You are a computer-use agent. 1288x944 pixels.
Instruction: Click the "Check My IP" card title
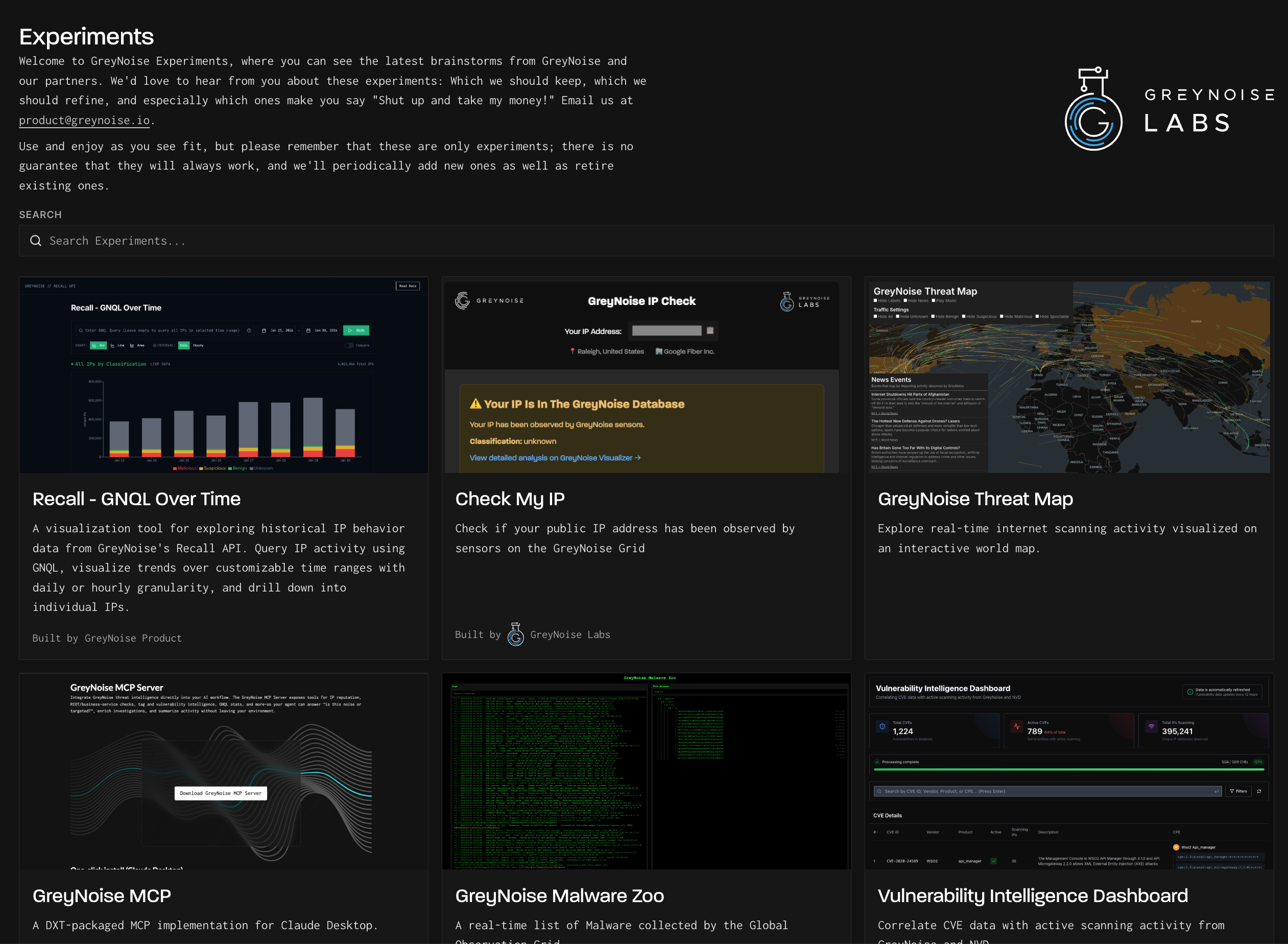[x=510, y=499]
